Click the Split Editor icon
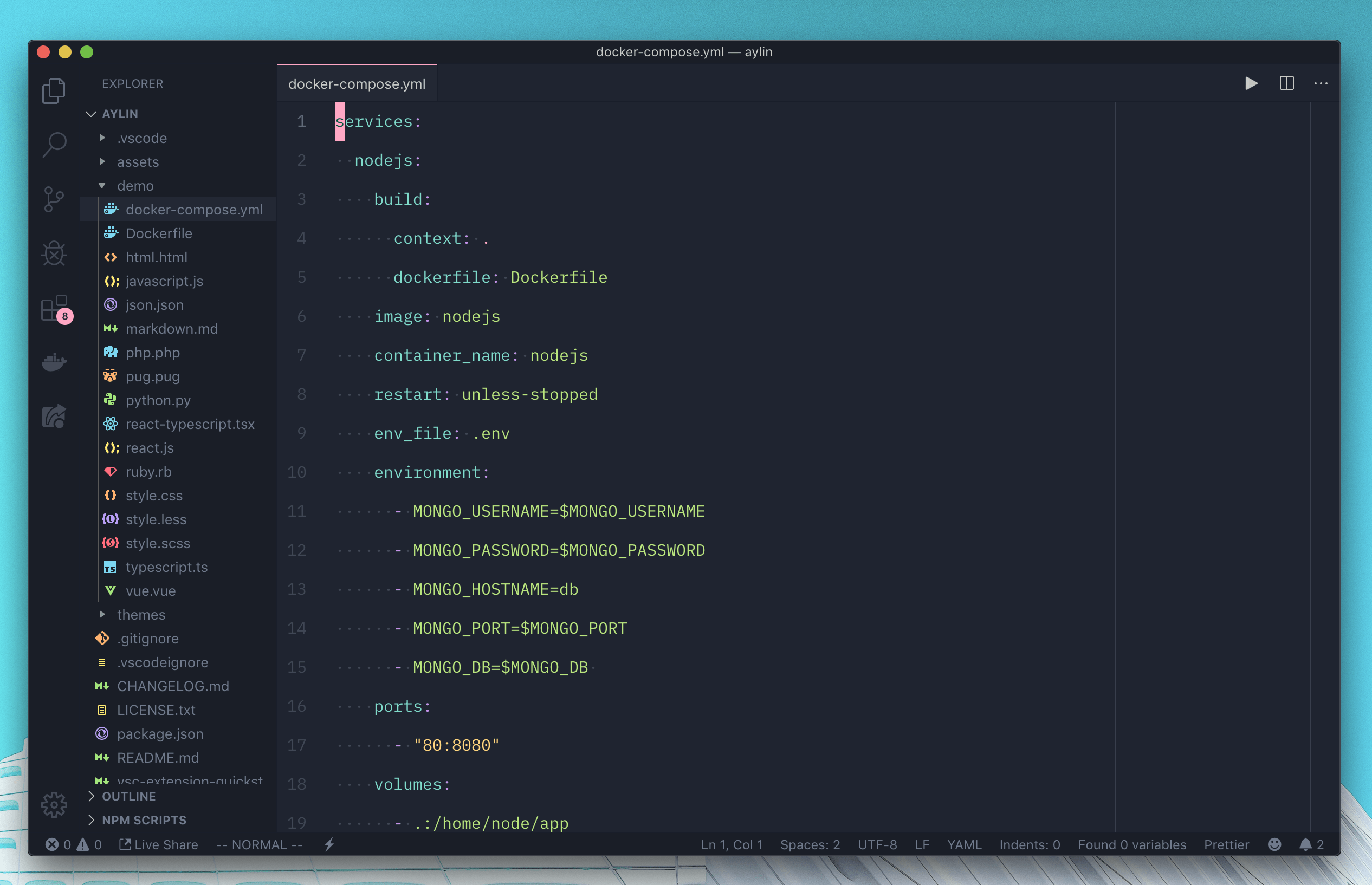 (1286, 83)
